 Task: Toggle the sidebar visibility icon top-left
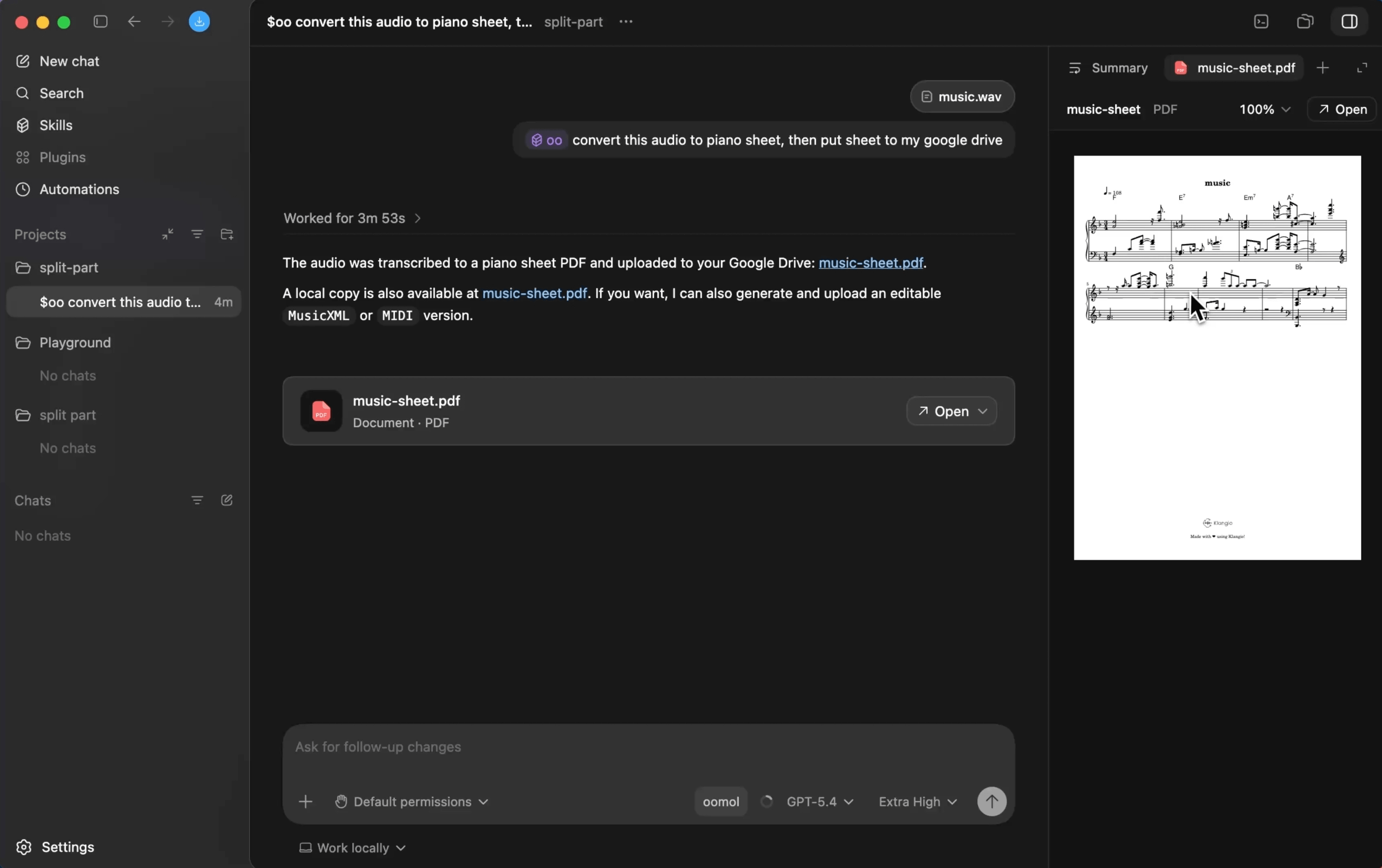click(100, 22)
